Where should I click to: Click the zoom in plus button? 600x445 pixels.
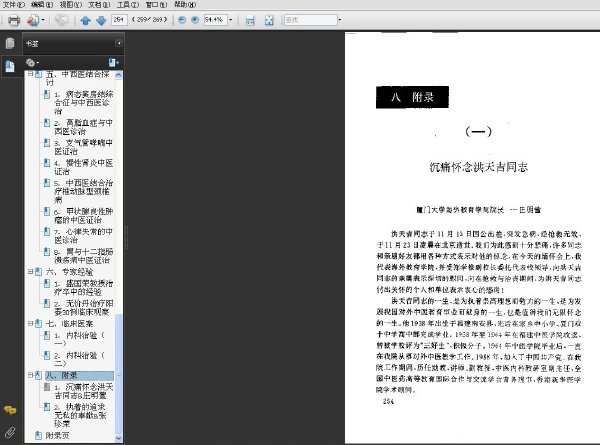[x=195, y=20]
